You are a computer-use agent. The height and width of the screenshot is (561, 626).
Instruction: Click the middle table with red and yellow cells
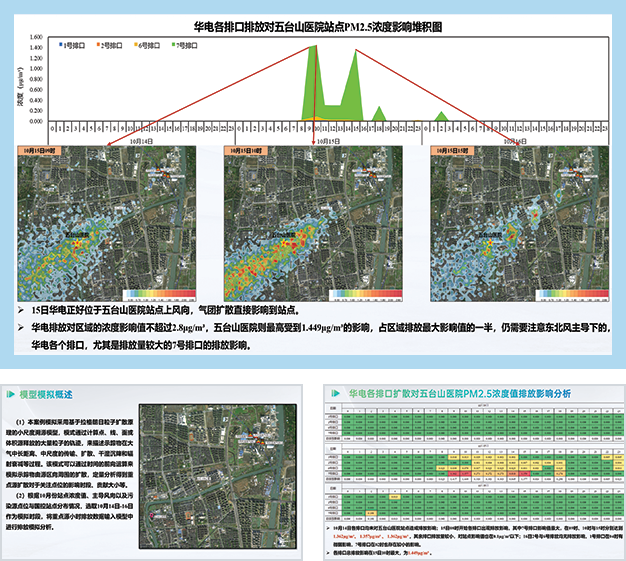click(x=474, y=464)
